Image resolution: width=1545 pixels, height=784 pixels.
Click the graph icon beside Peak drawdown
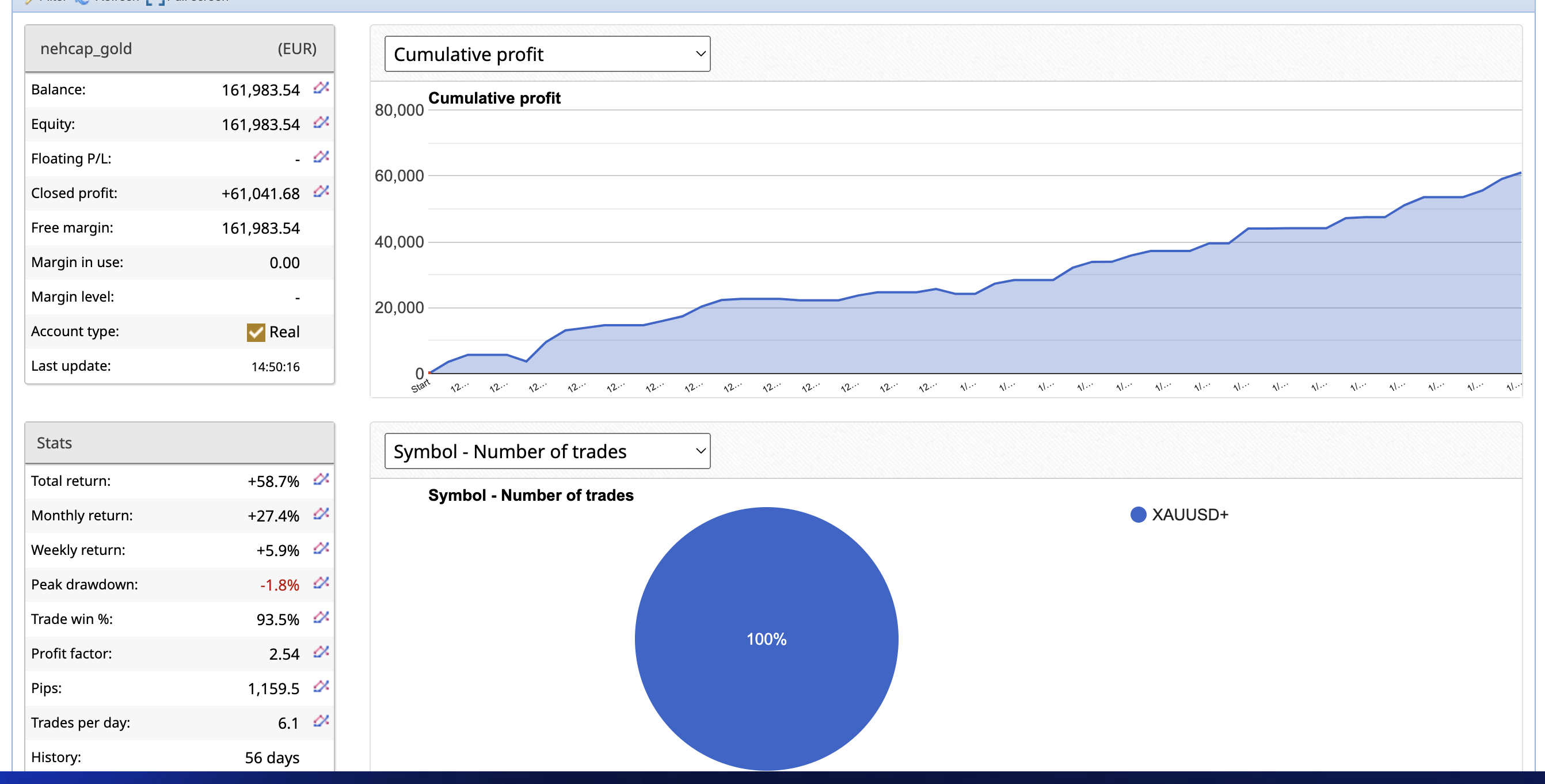(x=321, y=583)
